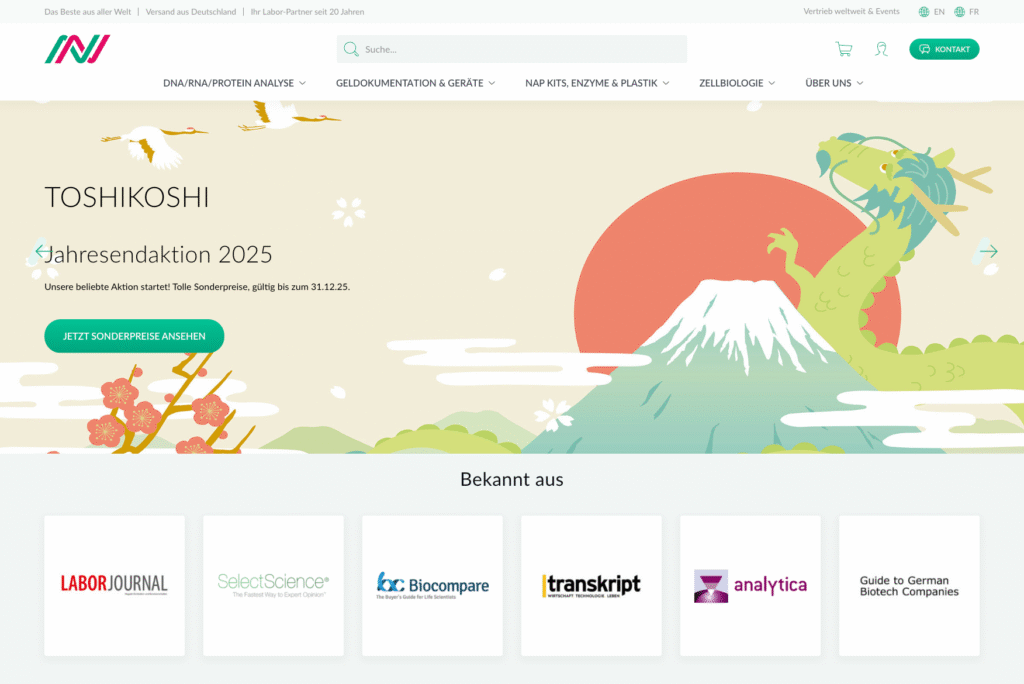Open the Zellbiologie menu
The height and width of the screenshot is (684, 1024).
click(737, 83)
